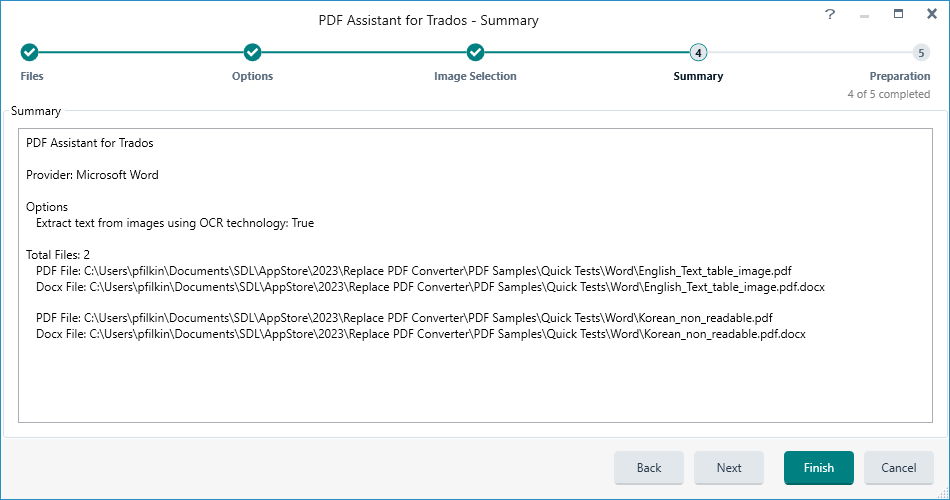Viewport: 950px width, 500px height.
Task: Select the Preparation step label
Action: [900, 76]
